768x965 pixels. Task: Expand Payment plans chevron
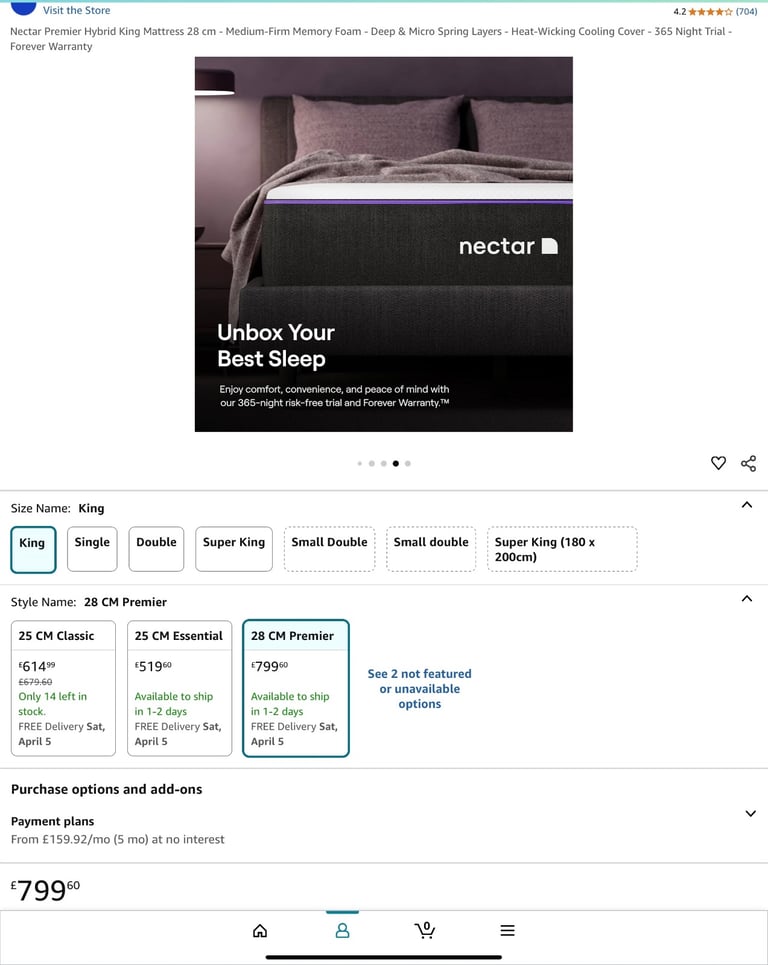[750, 814]
